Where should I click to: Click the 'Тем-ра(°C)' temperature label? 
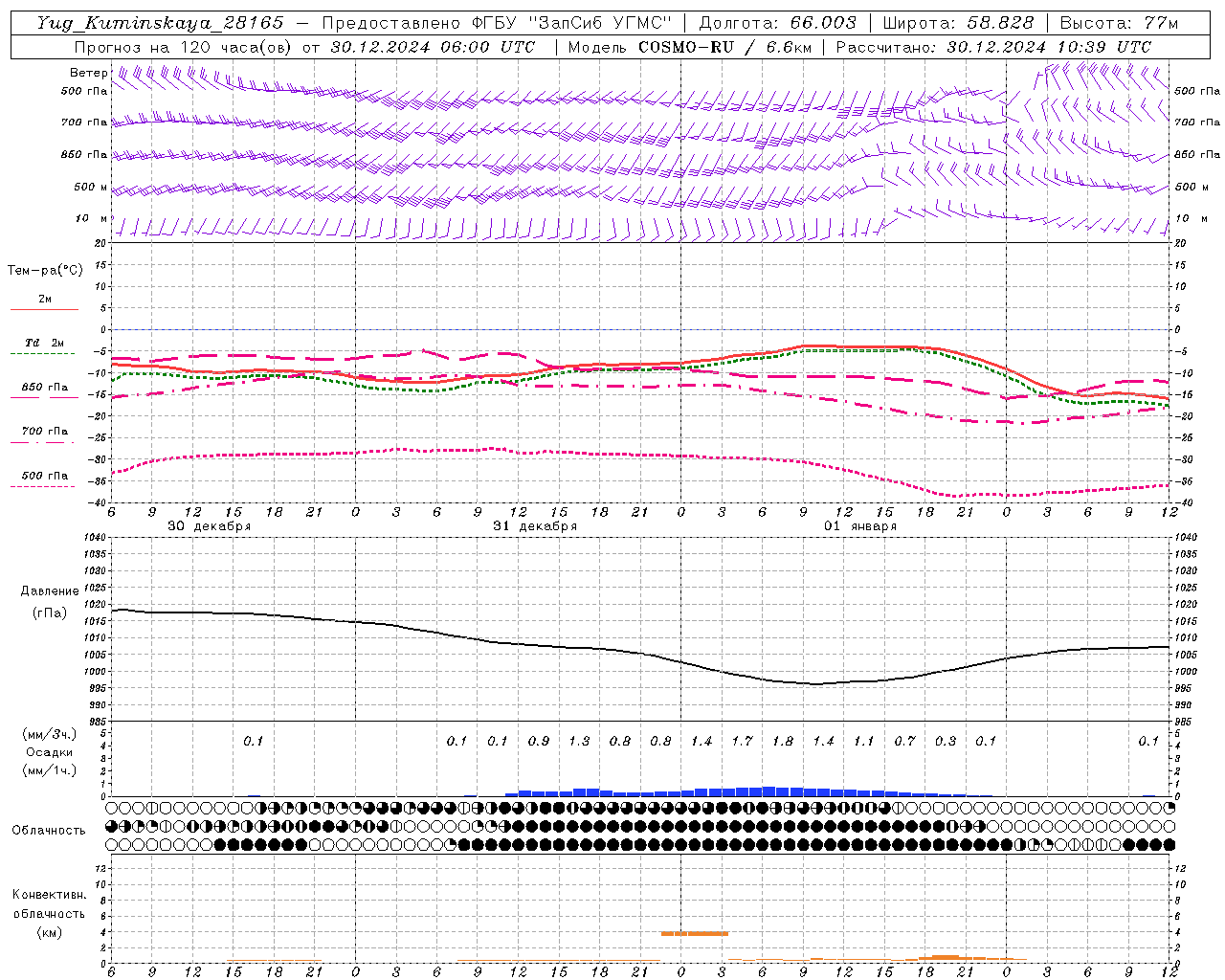(45, 271)
